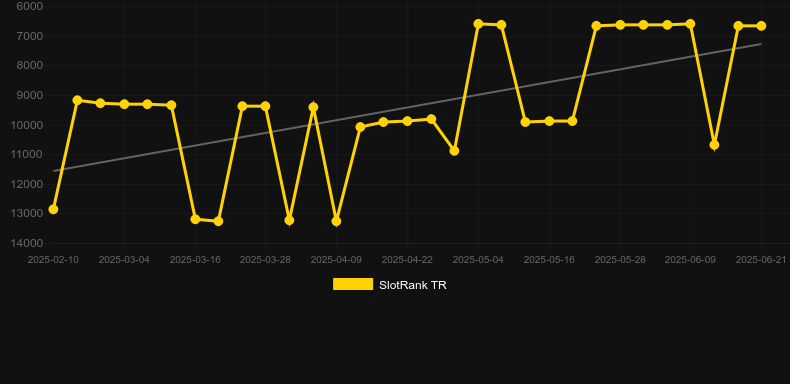The width and height of the screenshot is (790, 384).
Task: Click the yellow SlotRank TR legend swatch
Action: pos(353,284)
